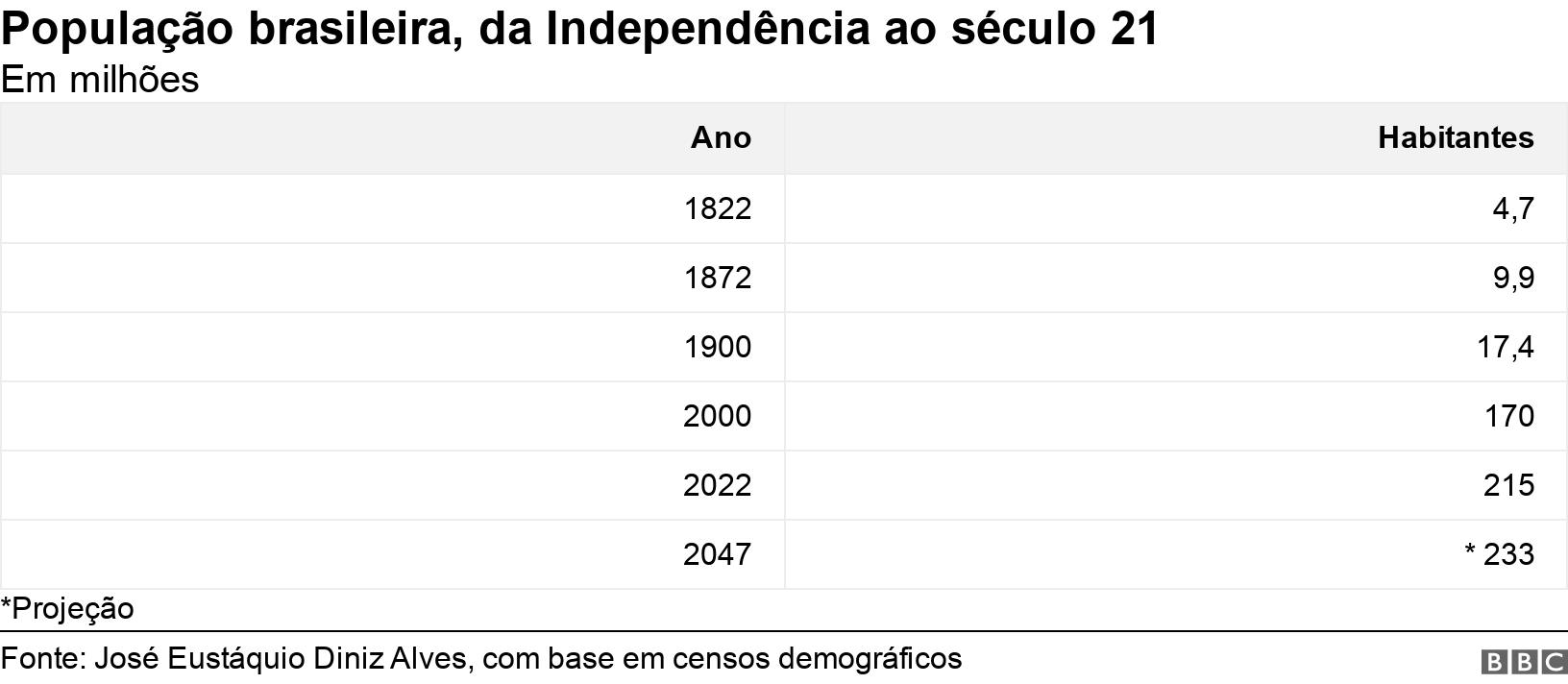Click the 215 population value
This screenshot has height=684, width=1568.
[1508, 485]
